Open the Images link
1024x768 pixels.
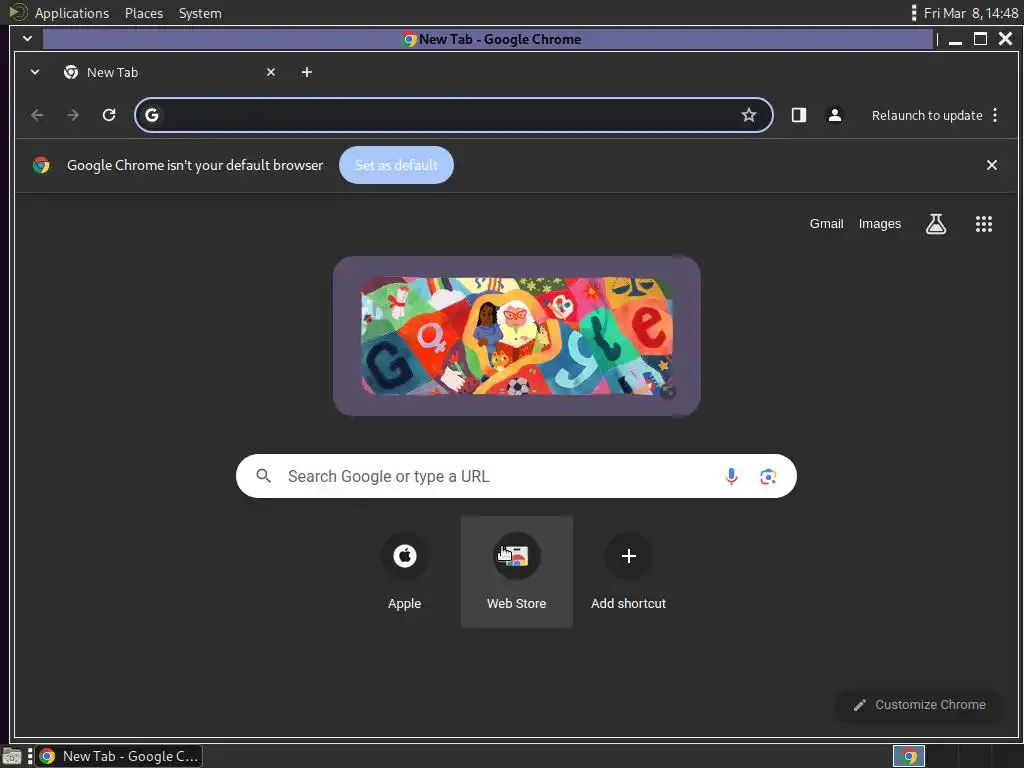coord(880,224)
